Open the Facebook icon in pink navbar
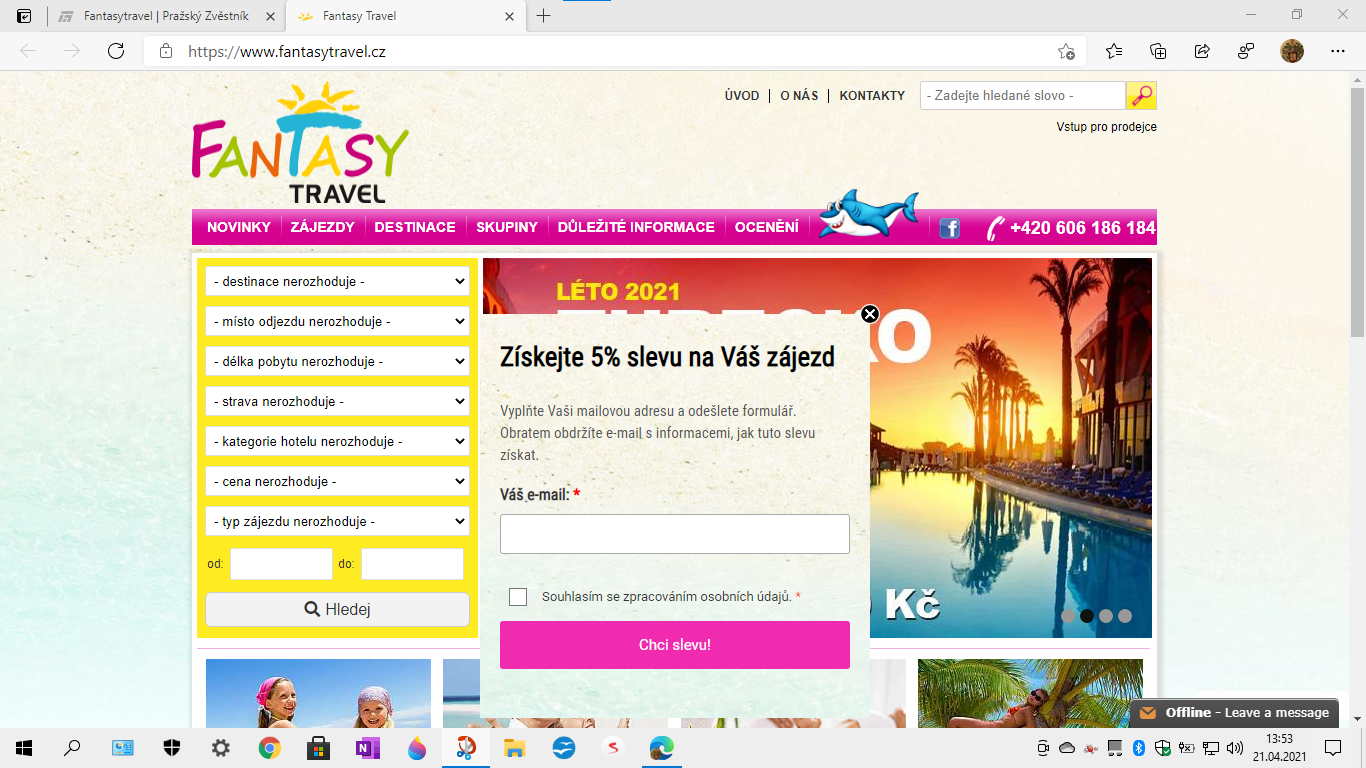 [x=949, y=228]
